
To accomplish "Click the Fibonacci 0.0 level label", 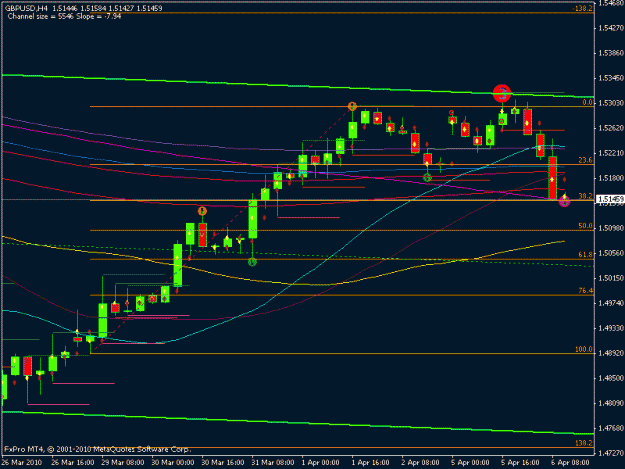I will coord(587,102).
